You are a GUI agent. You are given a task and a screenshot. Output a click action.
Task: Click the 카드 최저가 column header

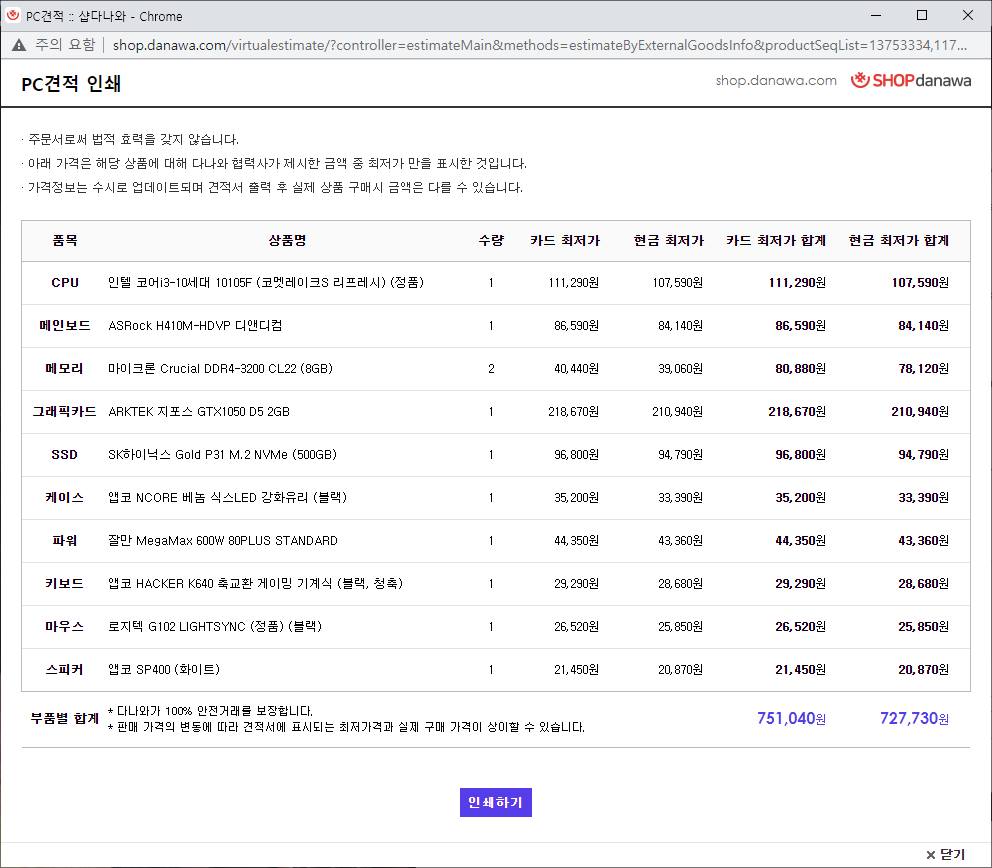[x=565, y=240]
